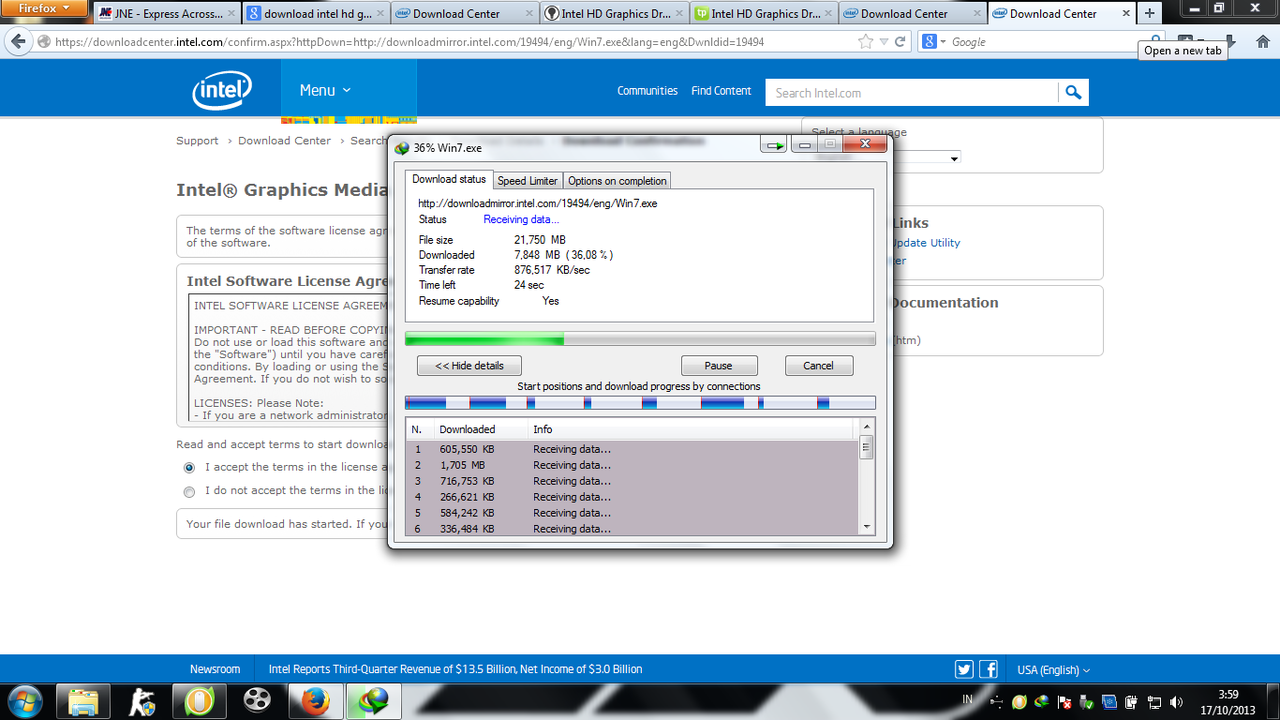Open the USA (English) region selector
Image resolution: width=1280 pixels, height=720 pixels.
click(x=1053, y=670)
